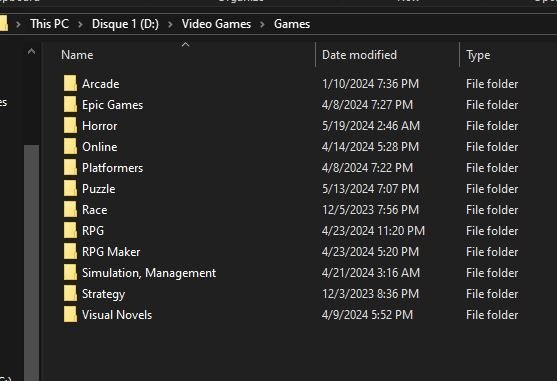Click the date 4/9/2024 5:52 PM

tap(367, 315)
